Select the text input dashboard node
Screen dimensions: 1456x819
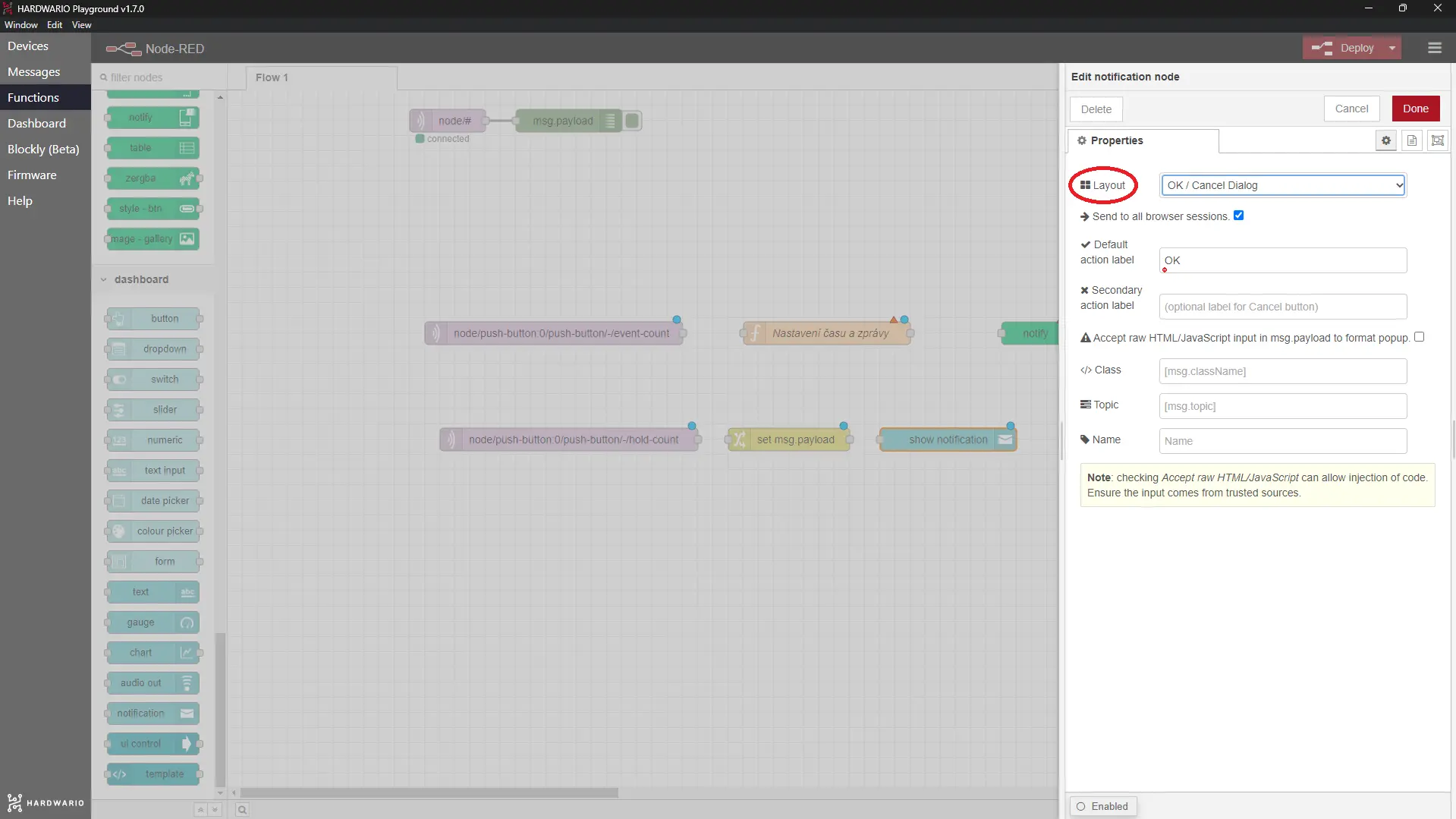point(153,471)
